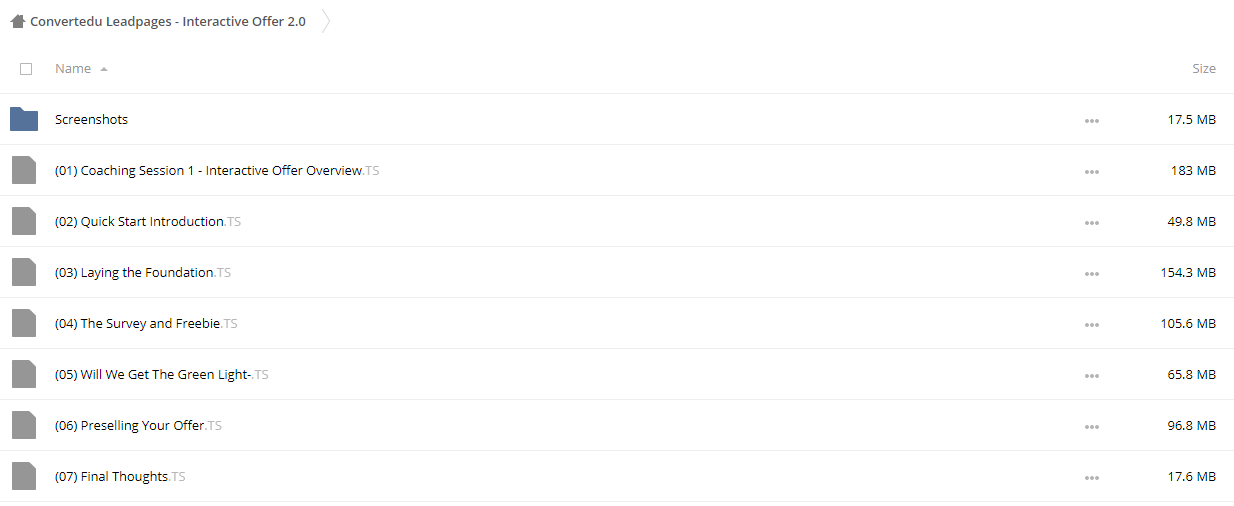This screenshot has width=1234, height=506.
Task: Open more options for Coaching Session 1
Action: [1091, 171]
